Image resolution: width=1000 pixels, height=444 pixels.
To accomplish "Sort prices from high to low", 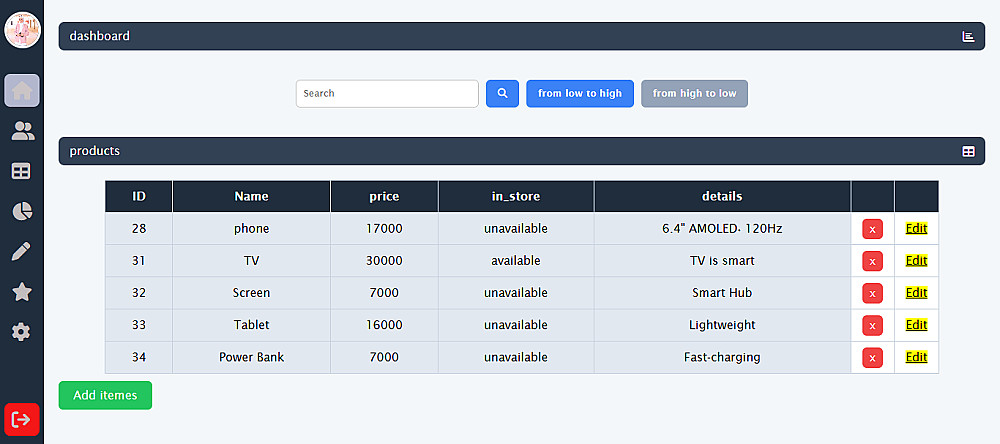I will (x=694, y=93).
